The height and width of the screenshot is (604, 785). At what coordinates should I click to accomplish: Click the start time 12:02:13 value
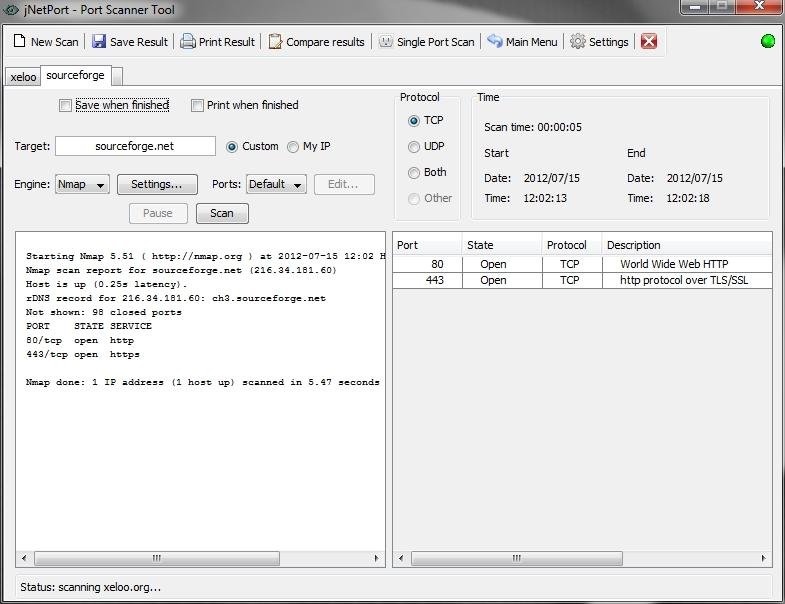click(x=545, y=198)
